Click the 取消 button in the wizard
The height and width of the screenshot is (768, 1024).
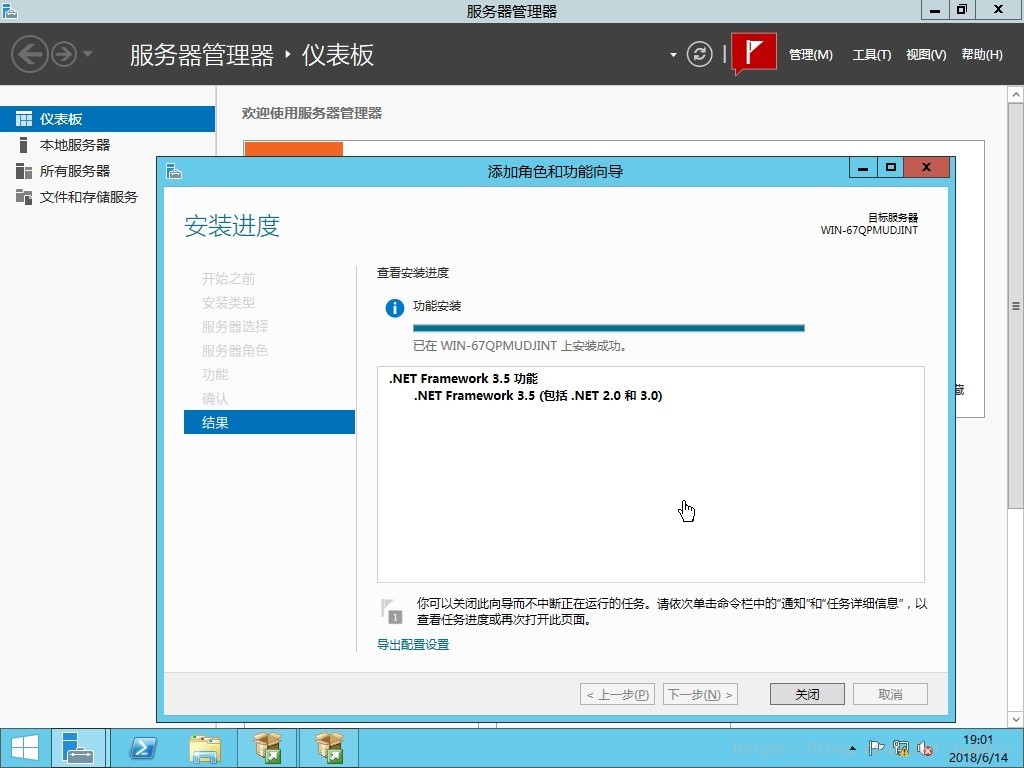pyautogui.click(x=890, y=694)
